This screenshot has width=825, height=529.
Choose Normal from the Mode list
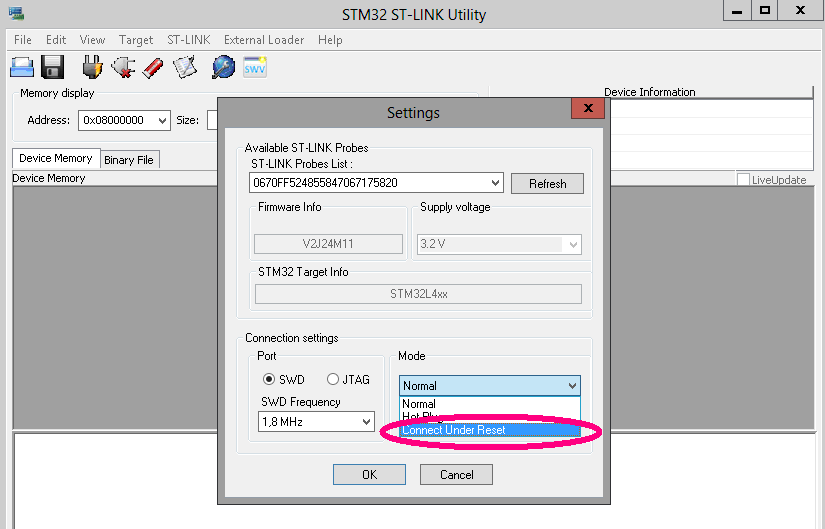(x=489, y=404)
